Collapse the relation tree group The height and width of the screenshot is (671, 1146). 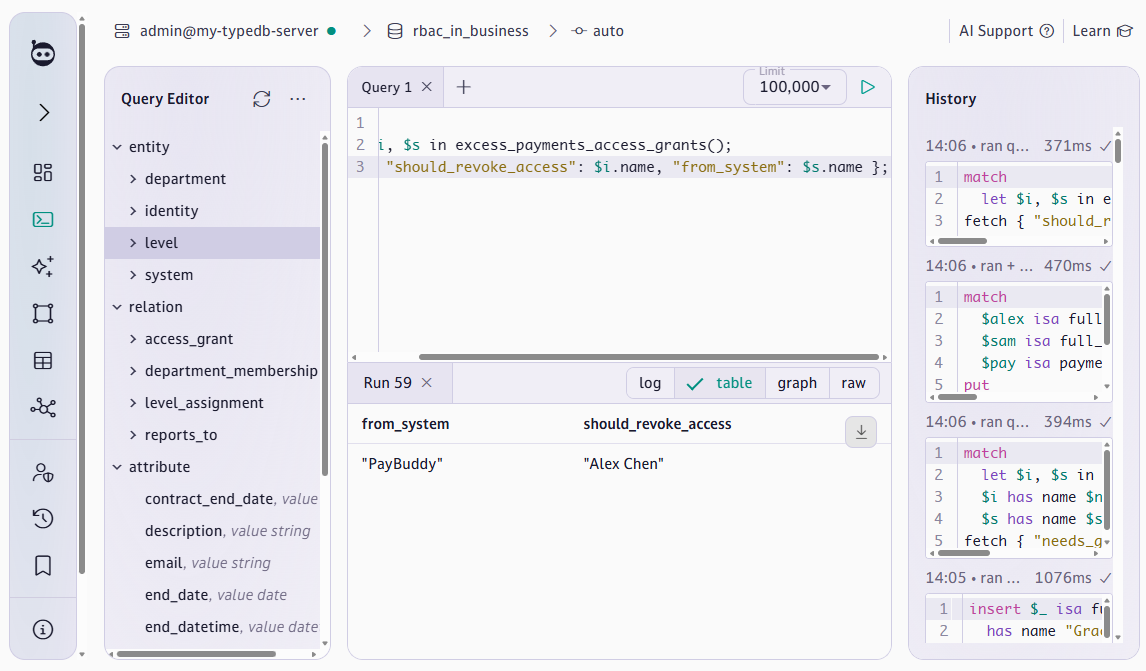[117, 307]
